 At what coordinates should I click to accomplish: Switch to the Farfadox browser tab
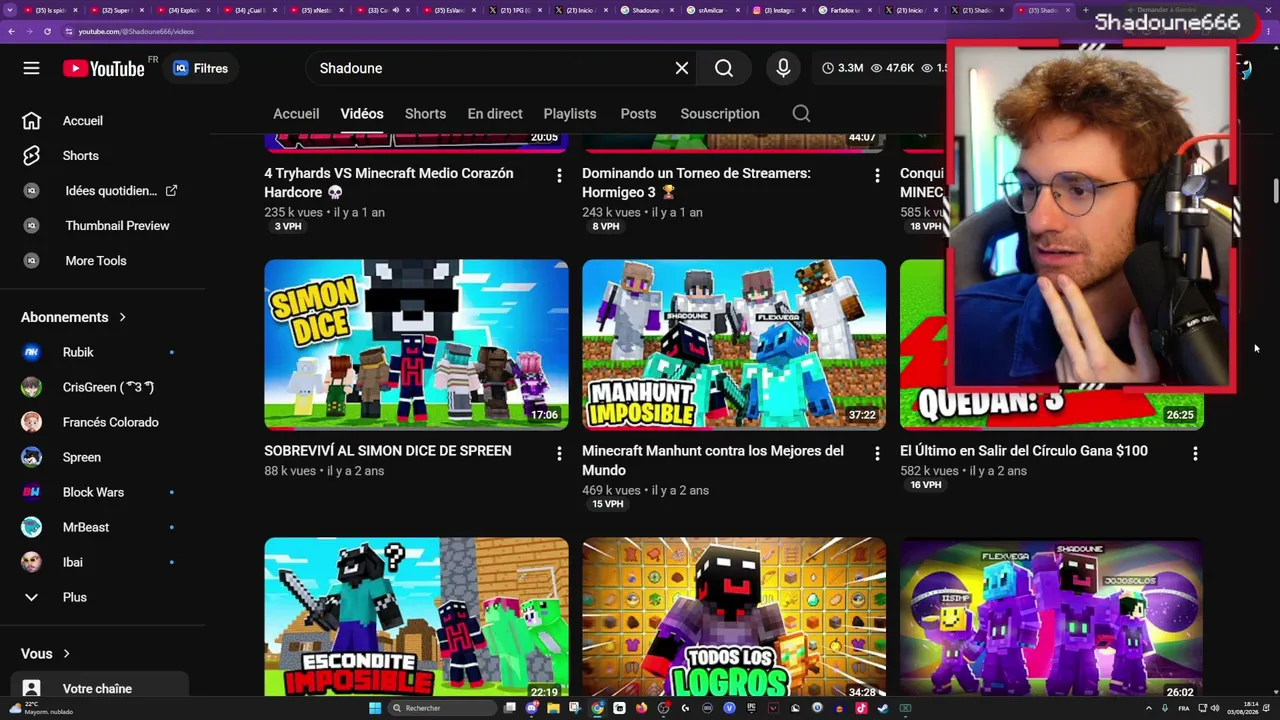tap(845, 10)
